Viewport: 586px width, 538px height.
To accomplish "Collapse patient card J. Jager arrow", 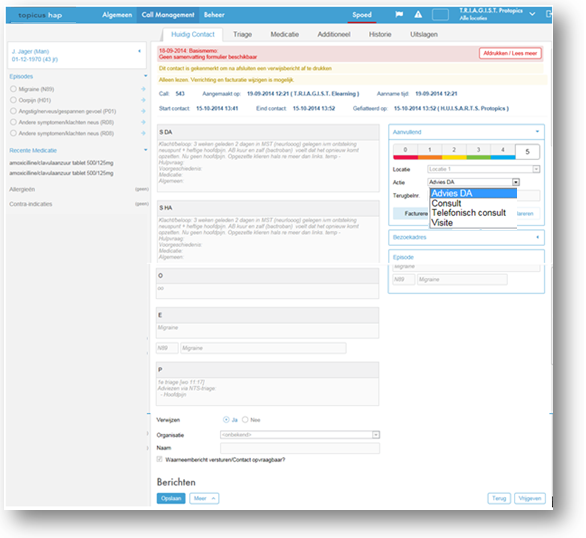I will tap(139, 51).
